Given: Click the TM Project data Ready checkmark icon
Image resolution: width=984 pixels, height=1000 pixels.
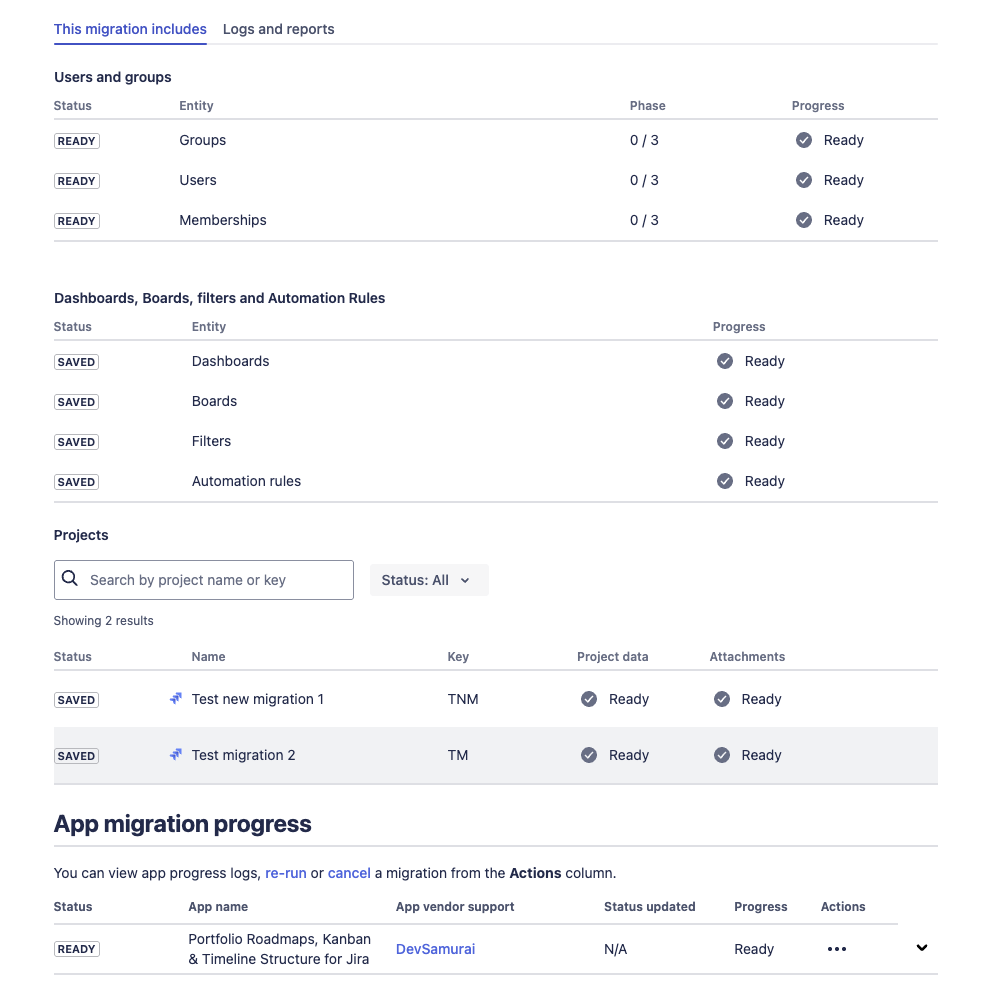Looking at the screenshot, I should 589,755.
